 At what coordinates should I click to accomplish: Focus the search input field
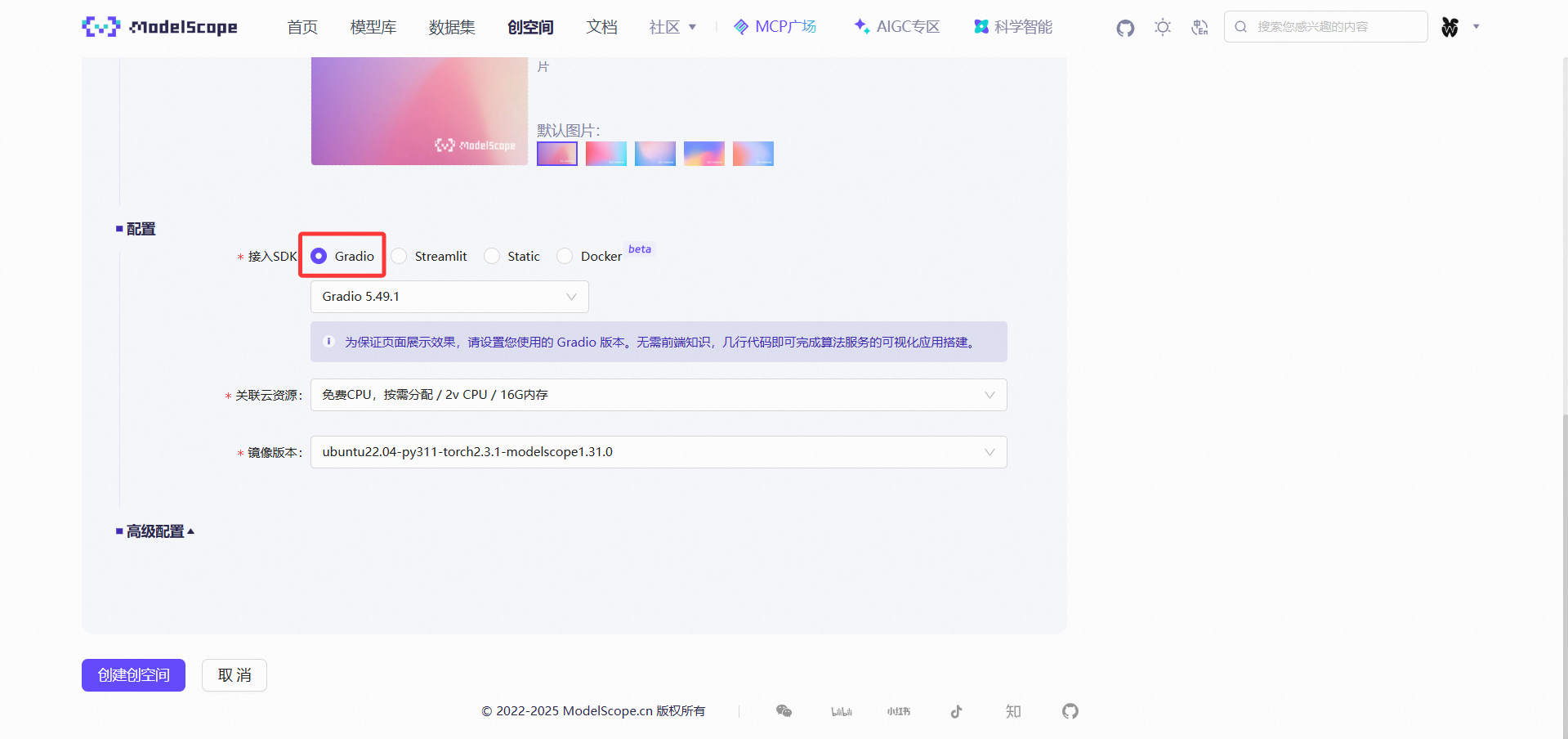tap(1326, 27)
